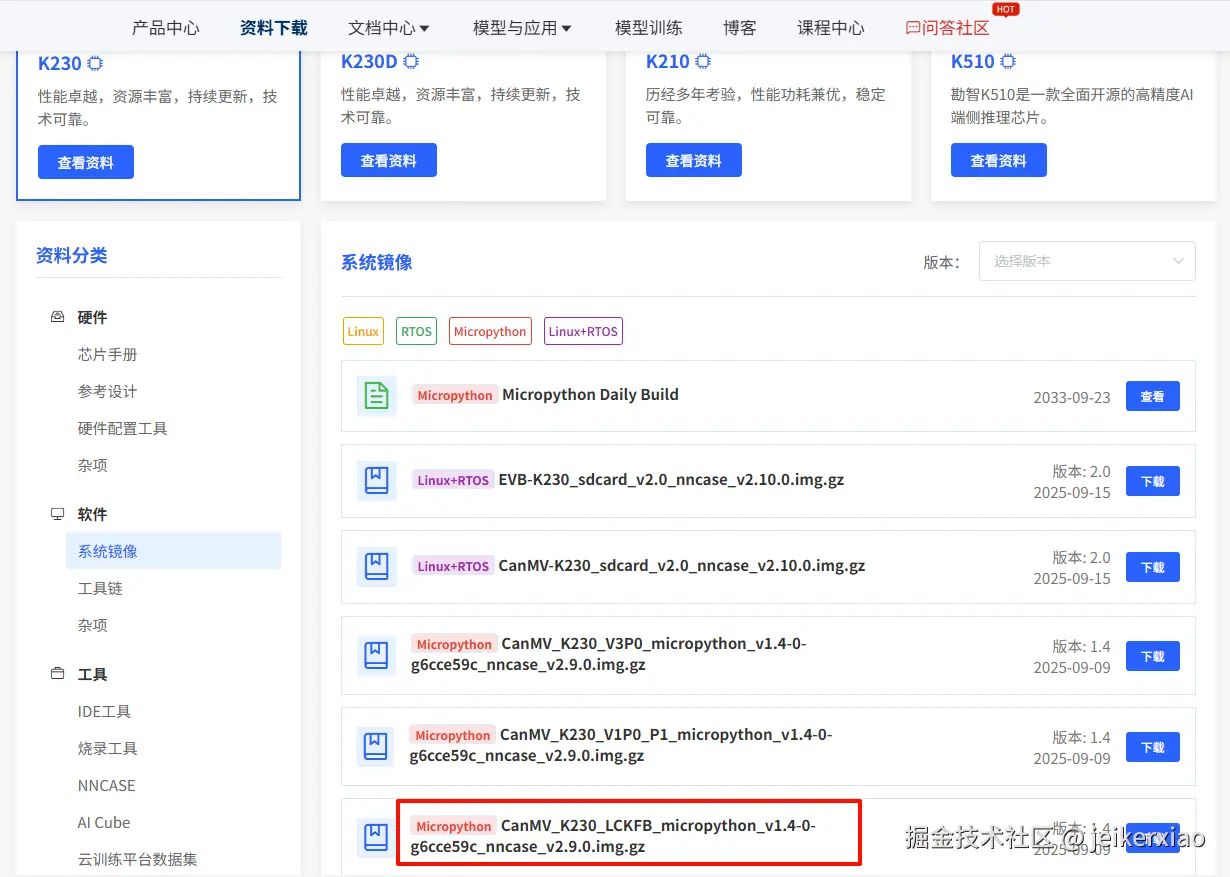1230x877 pixels.
Task: Click the chip icon next to K230
Action: (x=95, y=63)
